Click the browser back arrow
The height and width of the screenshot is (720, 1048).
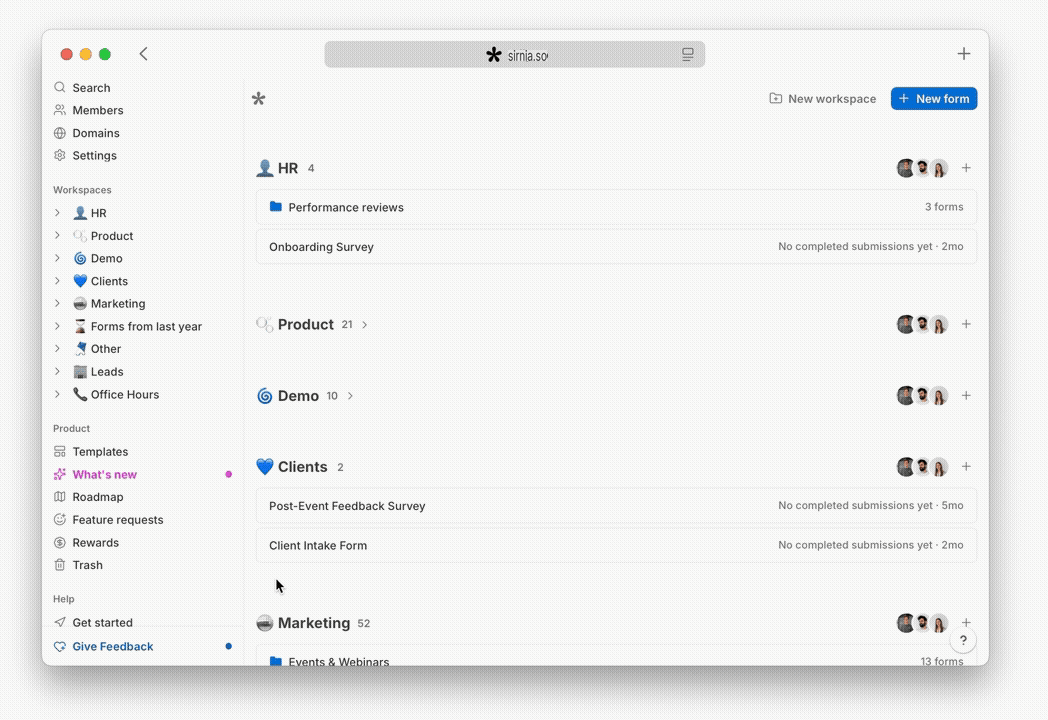click(143, 54)
